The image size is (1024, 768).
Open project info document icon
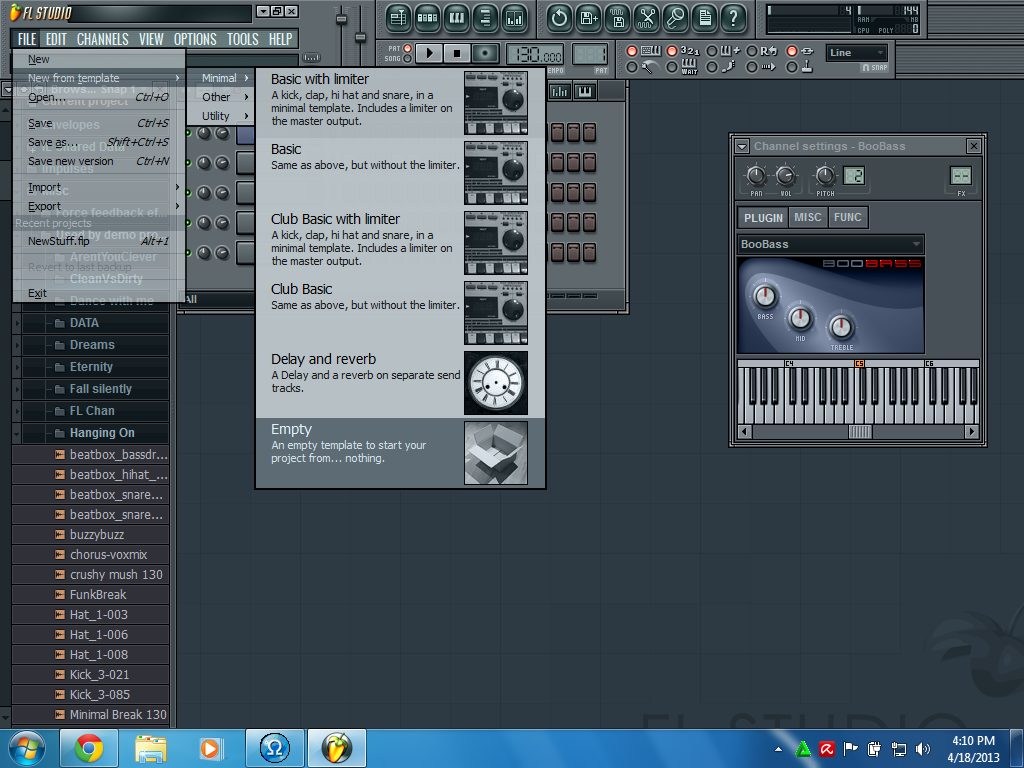[705, 18]
